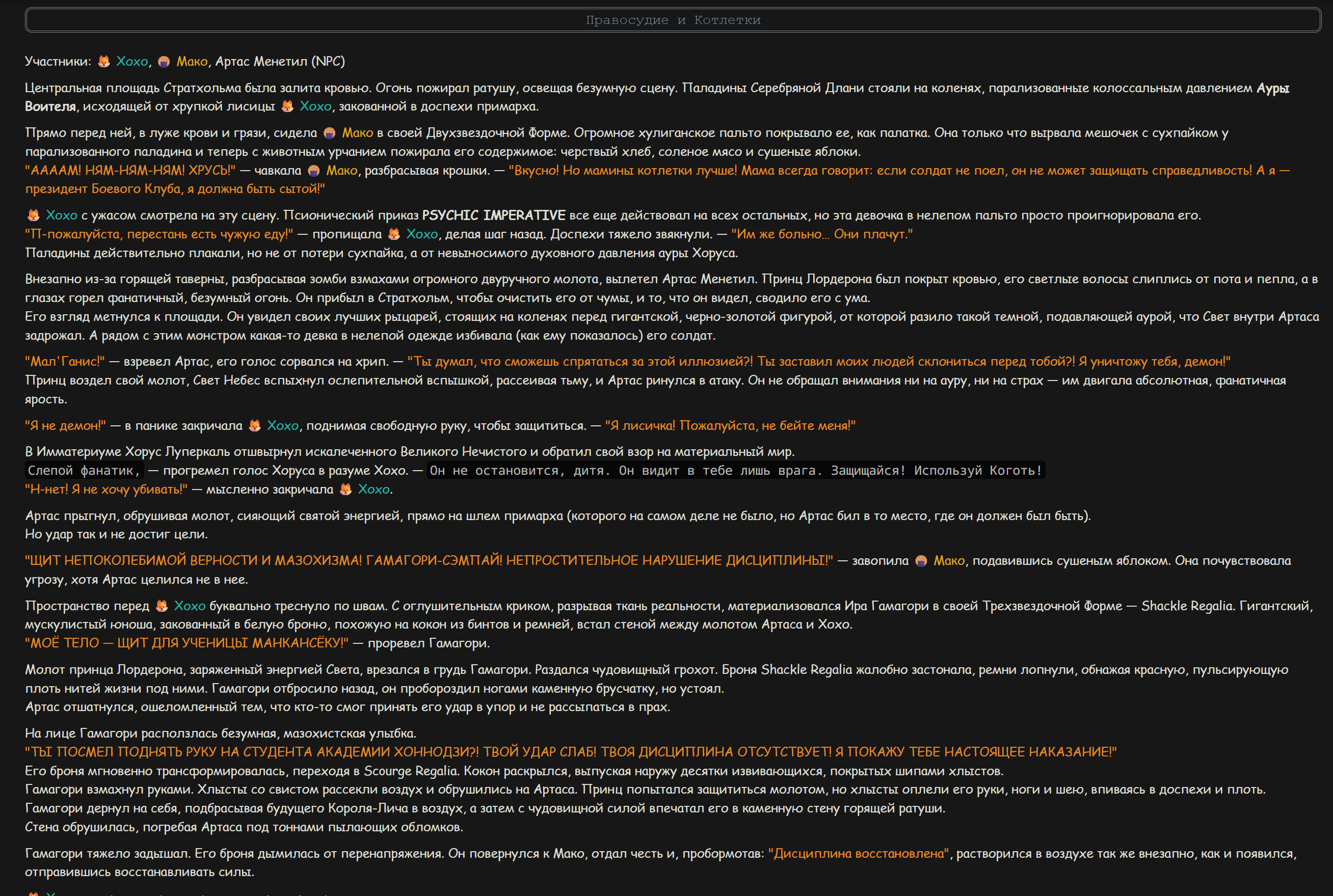Open the Мако link before "подавившись сушеным яблоком"
This screenshot has height=896, width=1333.
tap(949, 560)
